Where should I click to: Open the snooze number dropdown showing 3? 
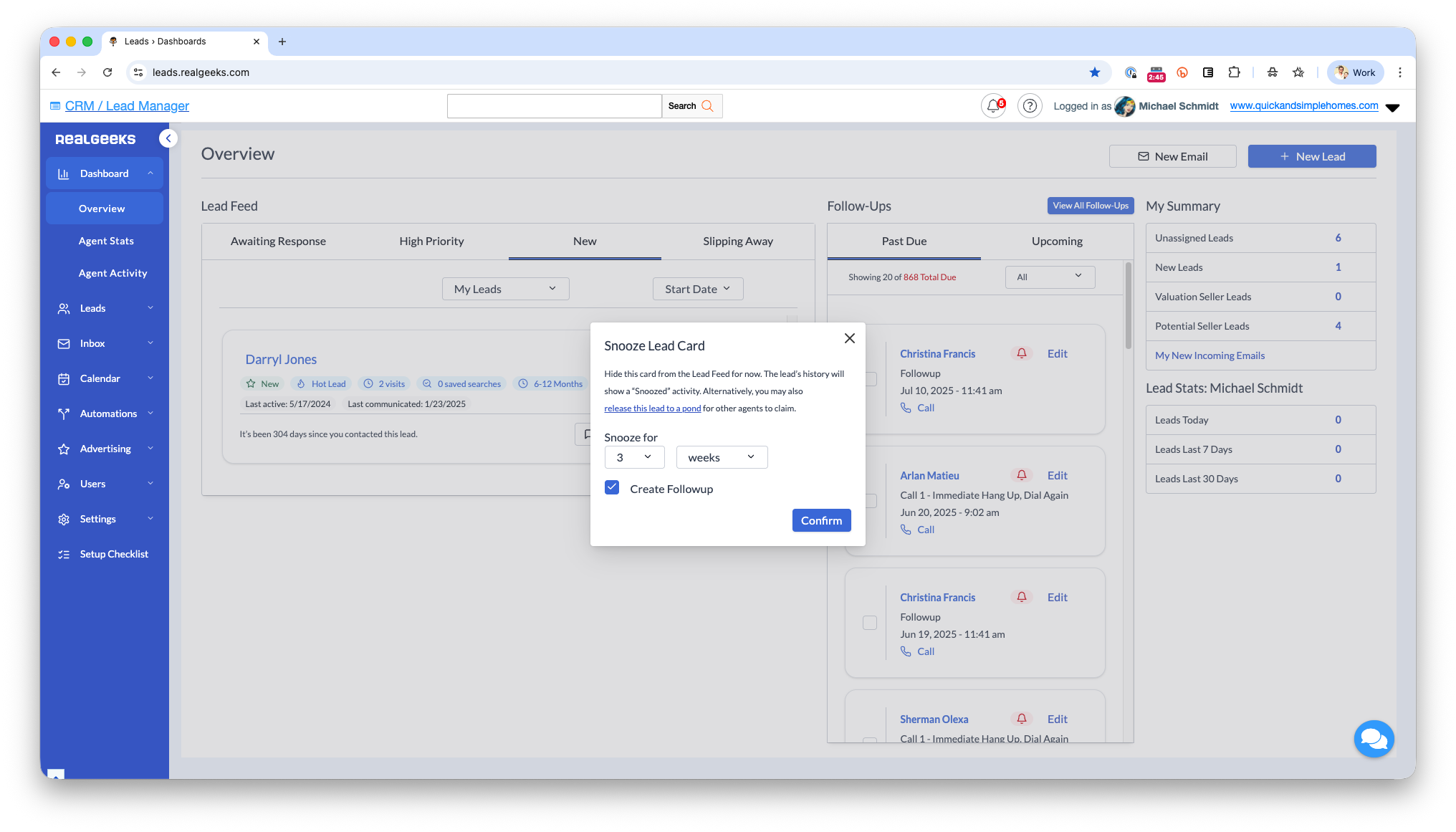[634, 457]
